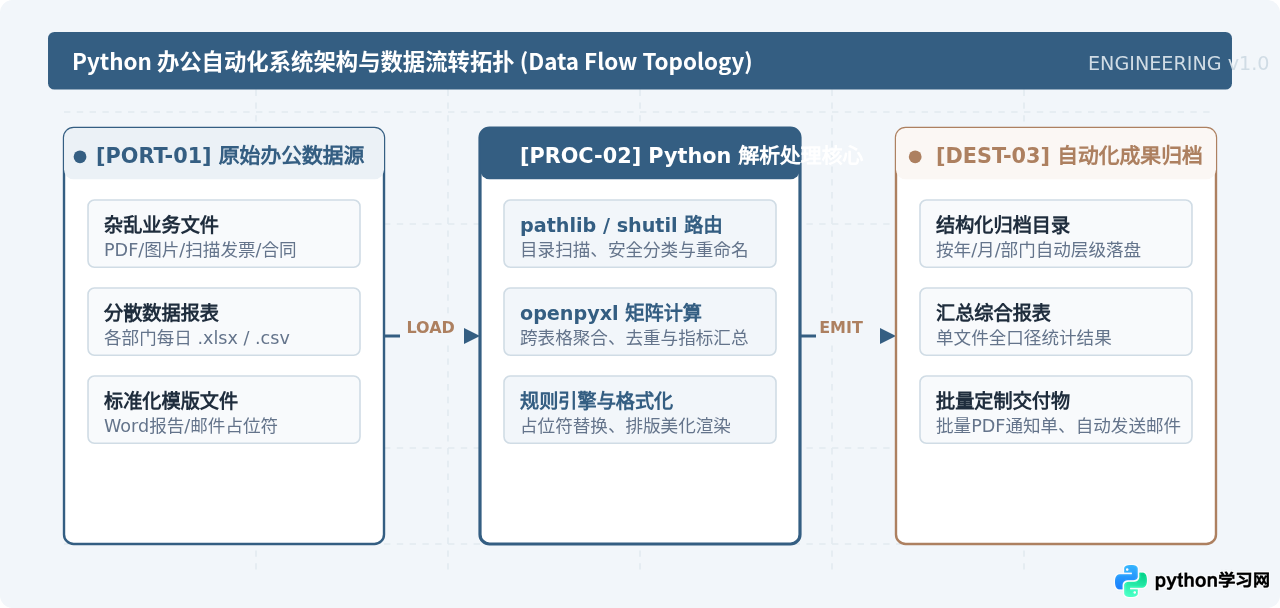Screen dimensions: 1280x608
Task: Click the ENGINEERING v1.0 label
Action: coord(1178,63)
